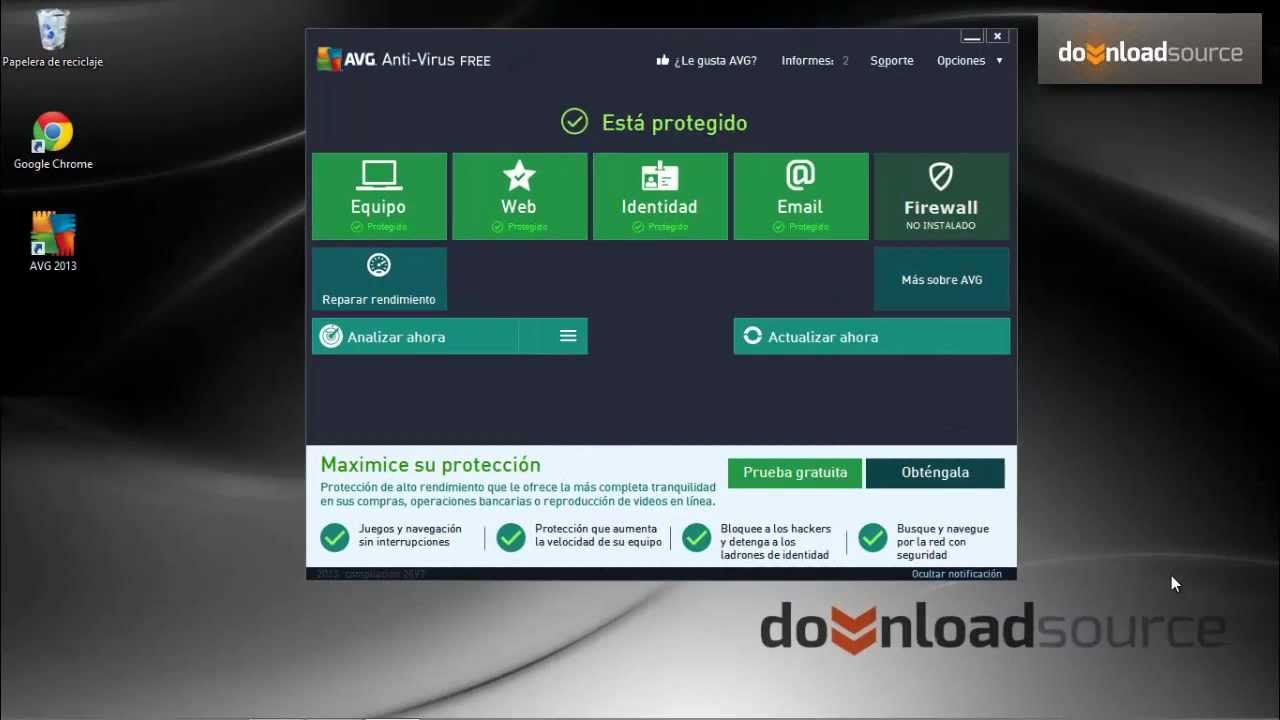Expand the Opciones dropdown menu
The width and height of the screenshot is (1280, 720).
coord(969,61)
